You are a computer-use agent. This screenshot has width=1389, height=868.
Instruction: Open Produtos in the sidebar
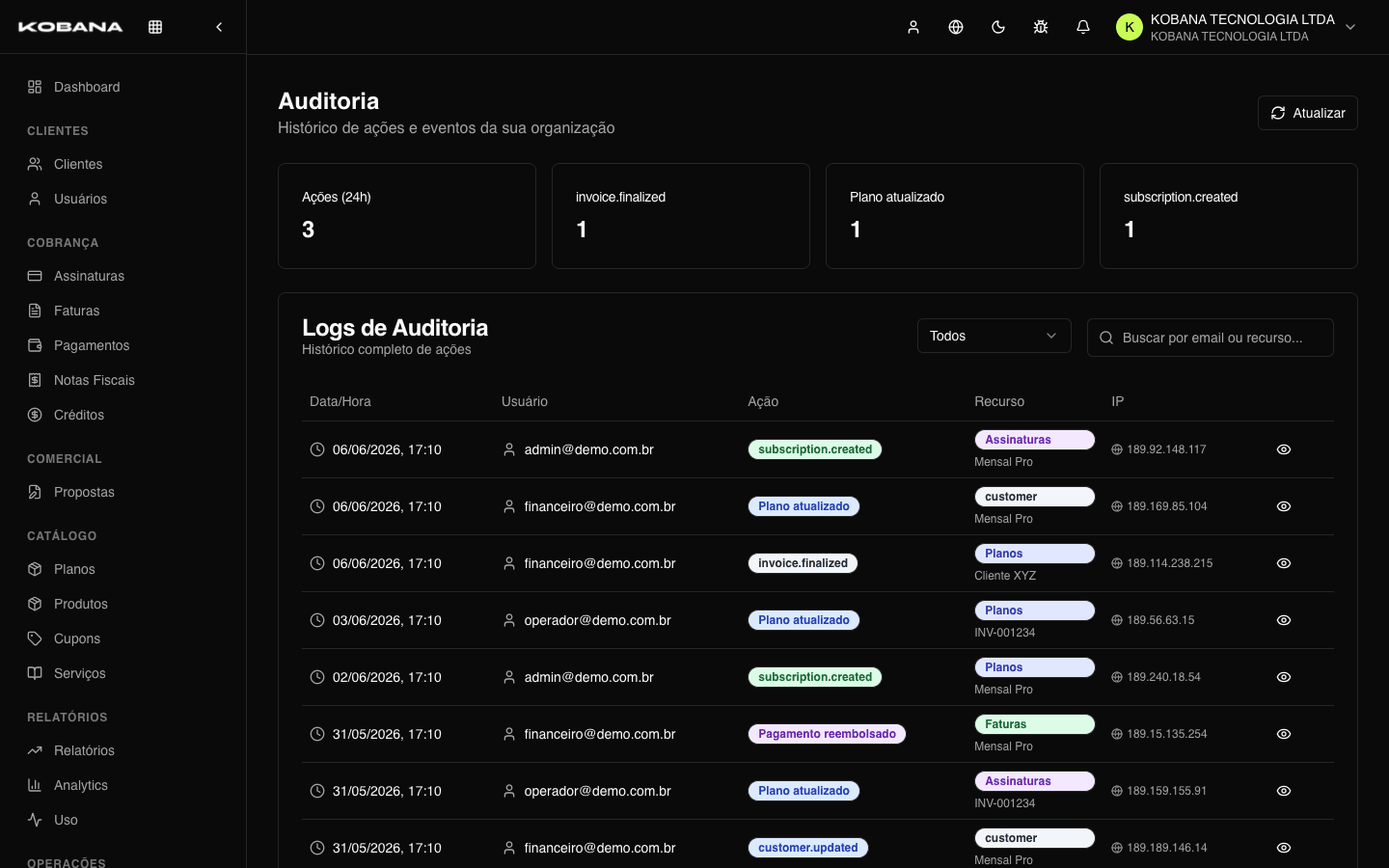123,604
